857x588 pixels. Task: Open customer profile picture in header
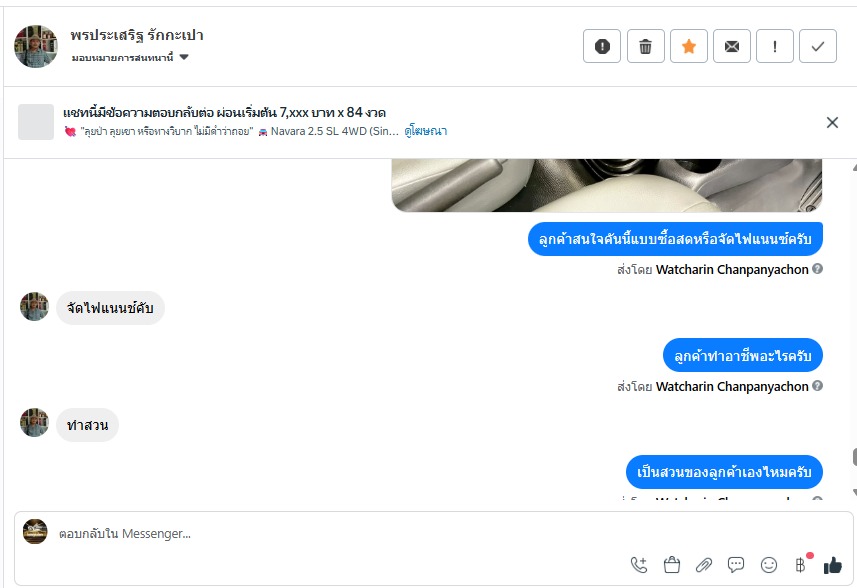[x=36, y=46]
